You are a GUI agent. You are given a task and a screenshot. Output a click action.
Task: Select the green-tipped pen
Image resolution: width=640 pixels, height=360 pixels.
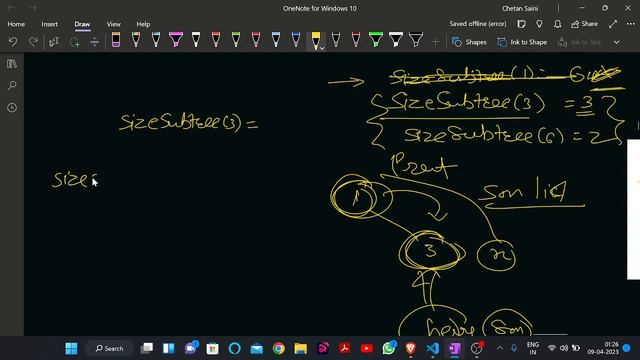[x=236, y=40]
